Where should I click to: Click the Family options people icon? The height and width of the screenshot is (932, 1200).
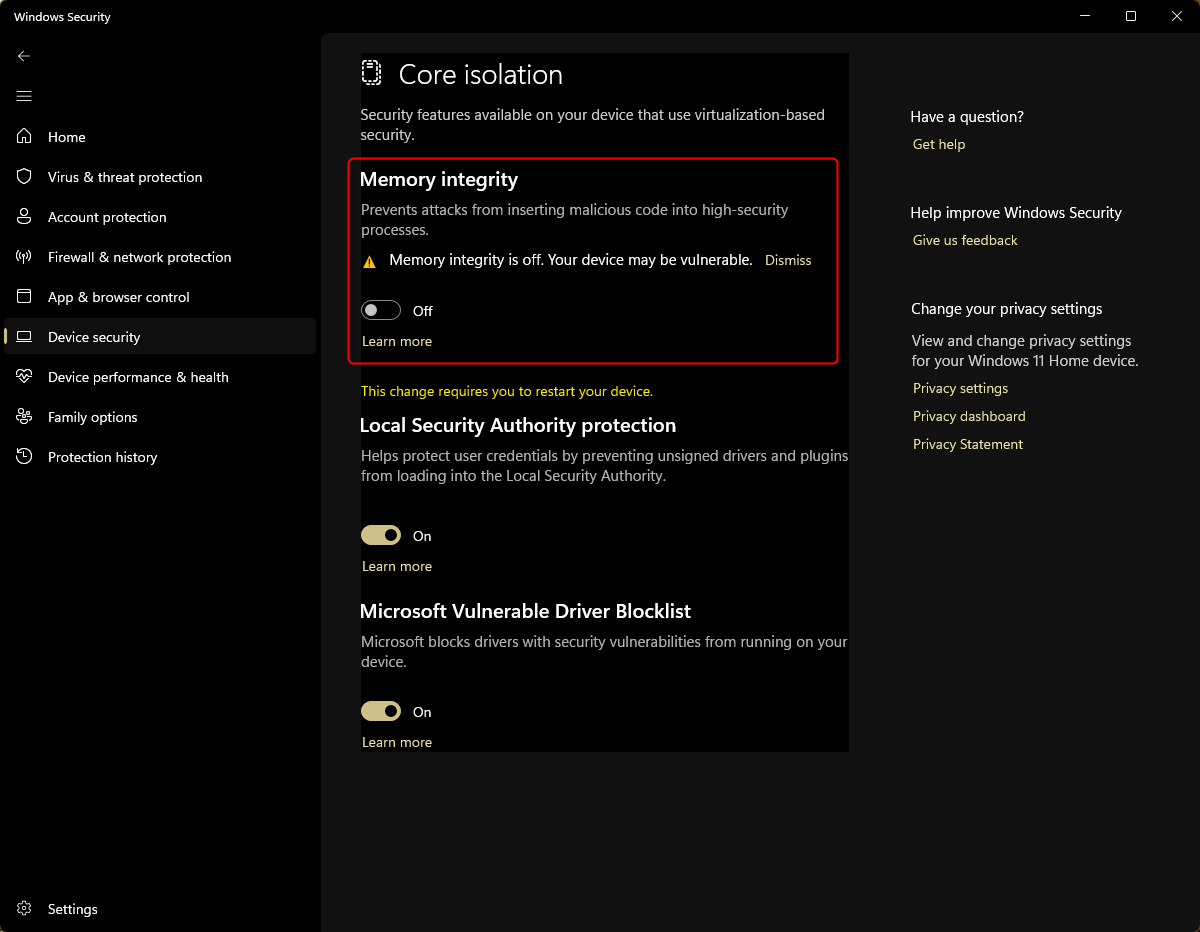pyautogui.click(x=25, y=417)
